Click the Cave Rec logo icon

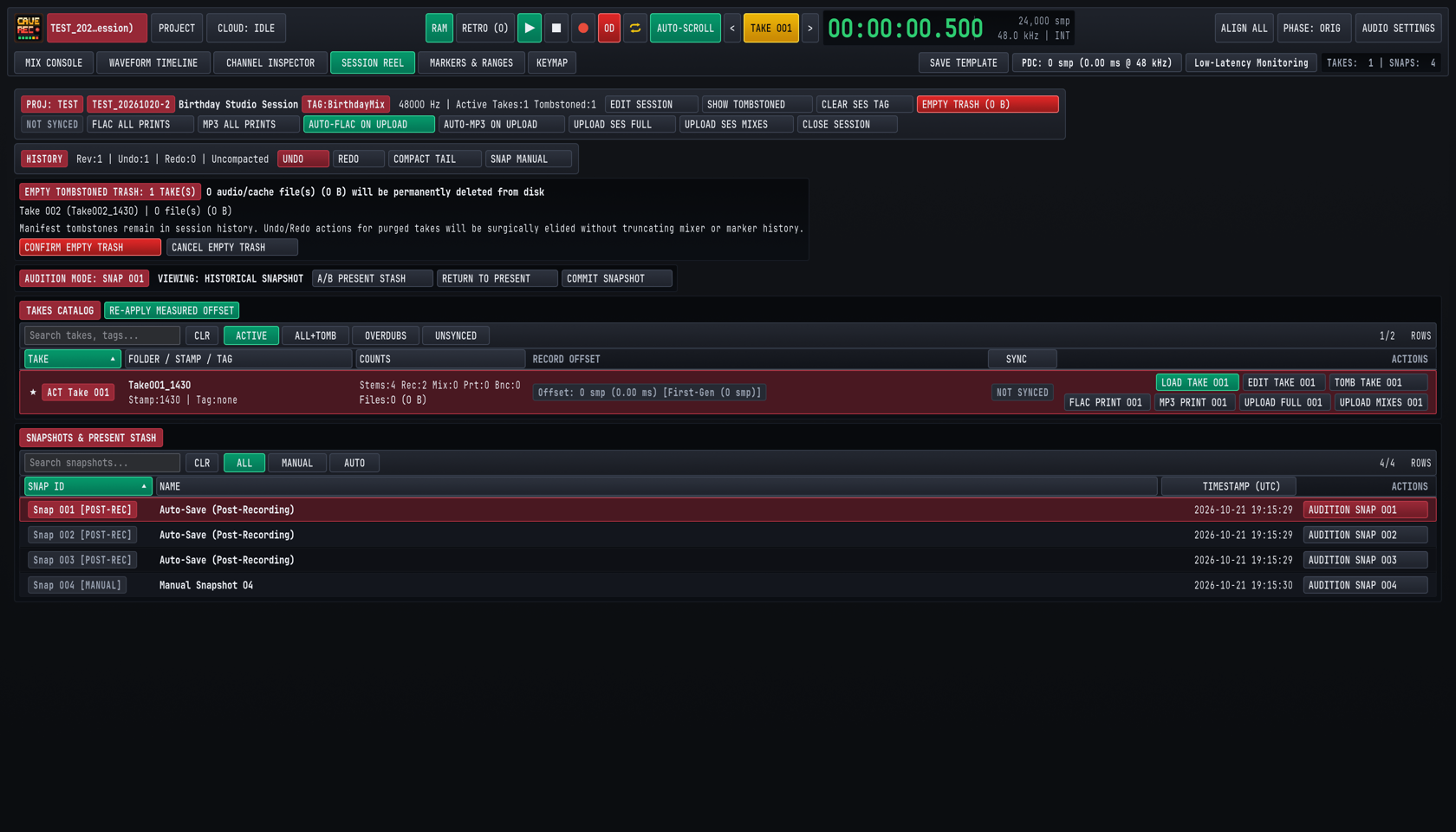coord(29,28)
